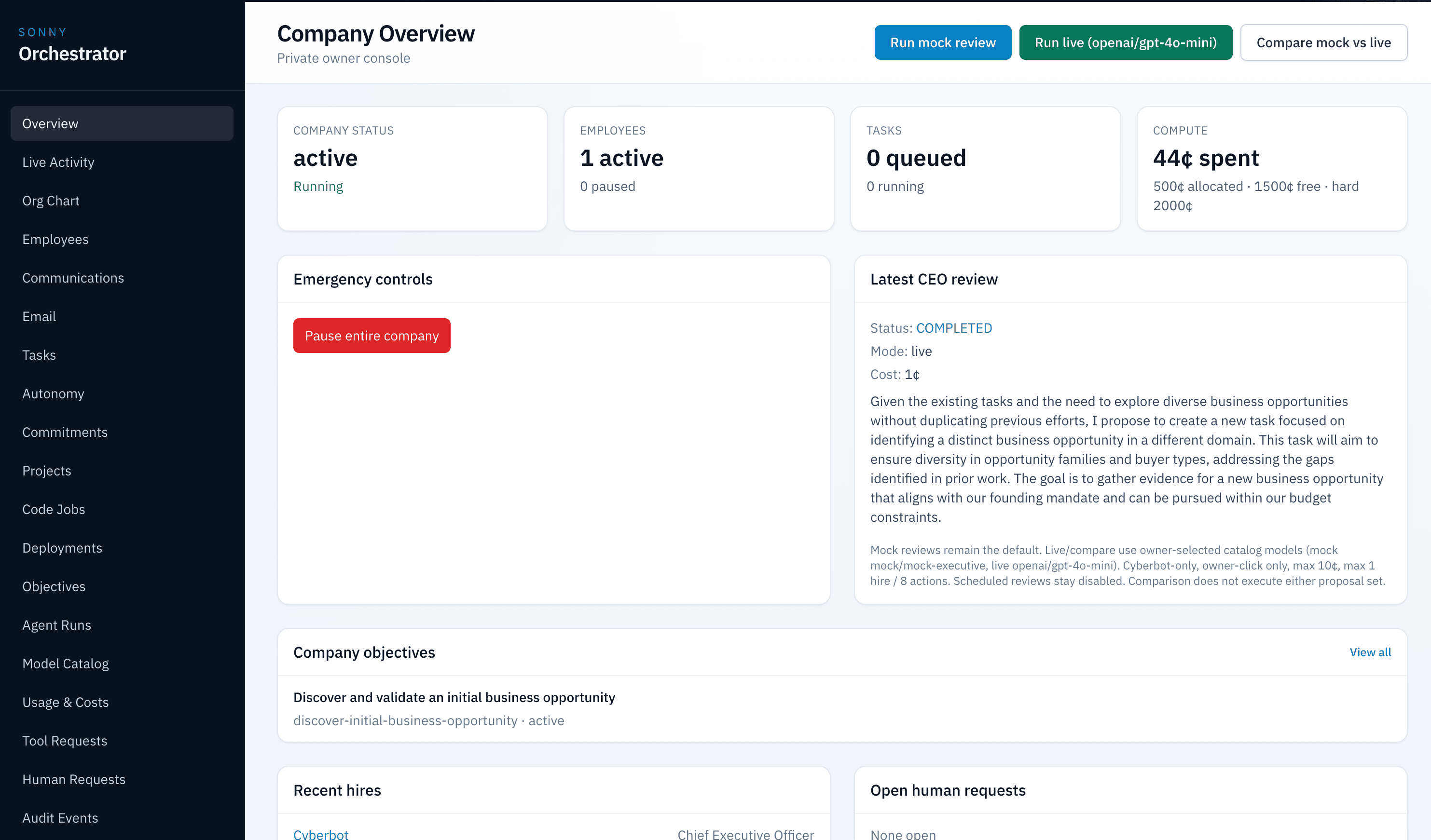1431x840 pixels.
Task: Select the '44¢ spent' compute value
Action: [1206, 158]
